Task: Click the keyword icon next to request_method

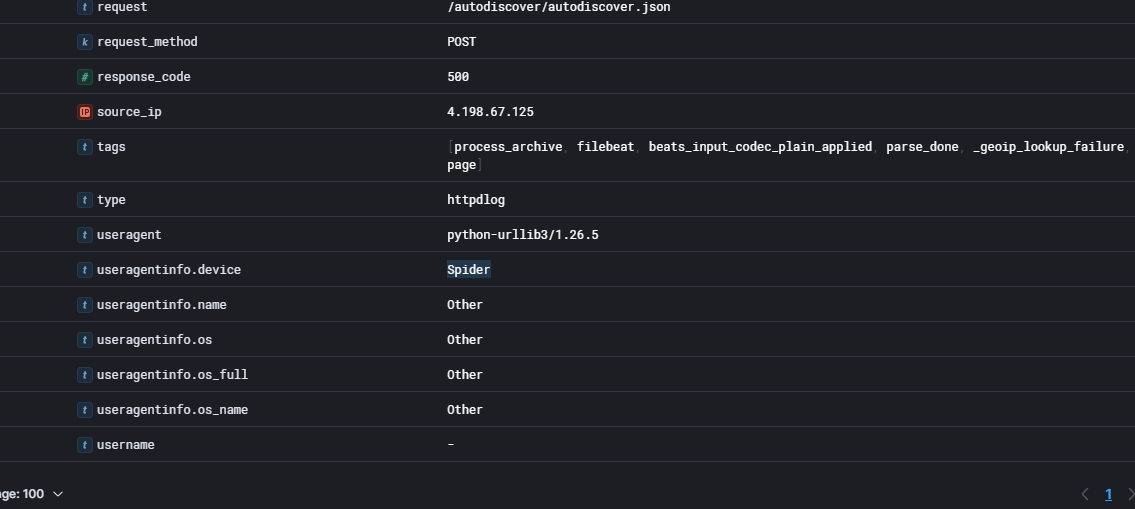Action: tap(85, 42)
